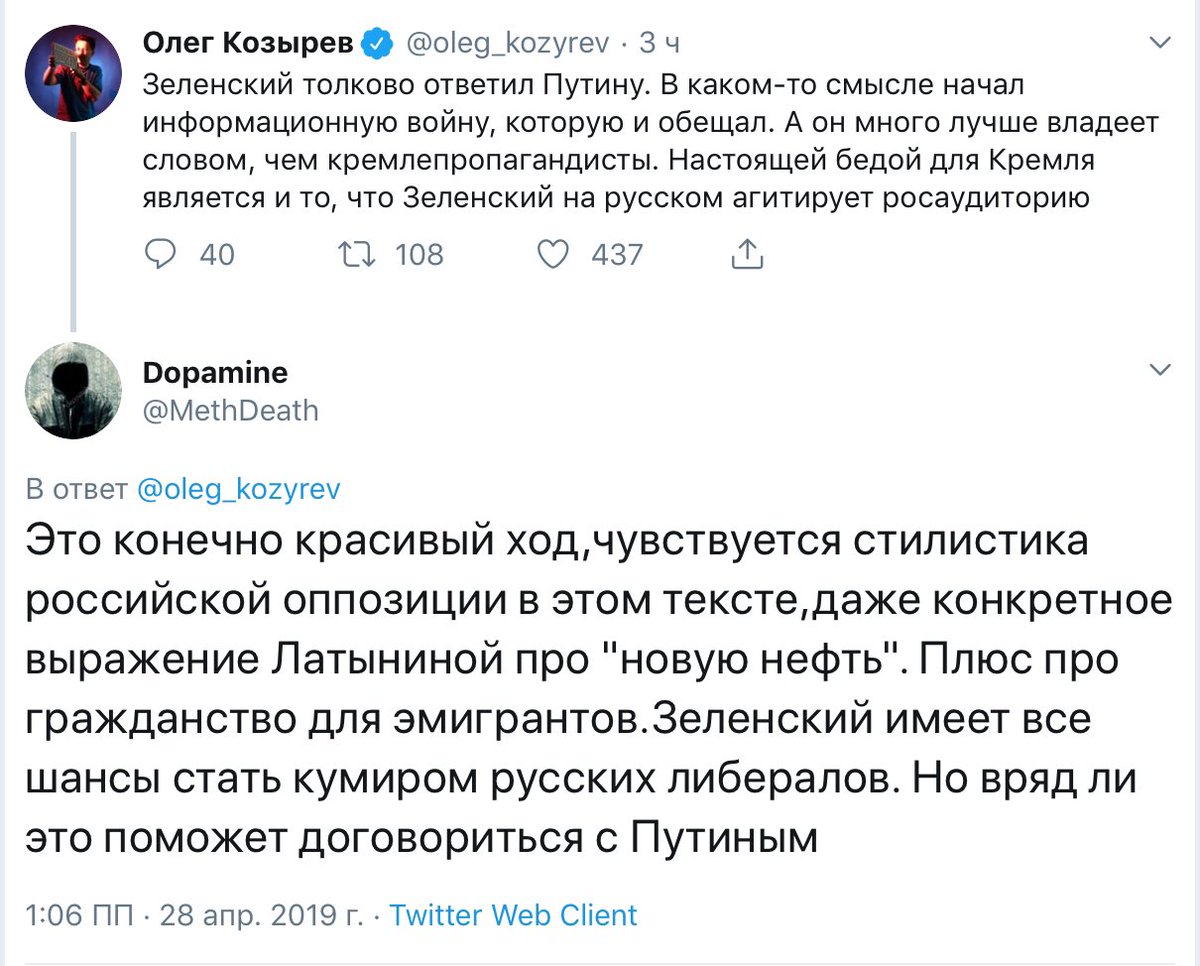The image size is (1200, 966).
Task: Open Dopamine's hooded profile avatar
Action: tap(73, 390)
